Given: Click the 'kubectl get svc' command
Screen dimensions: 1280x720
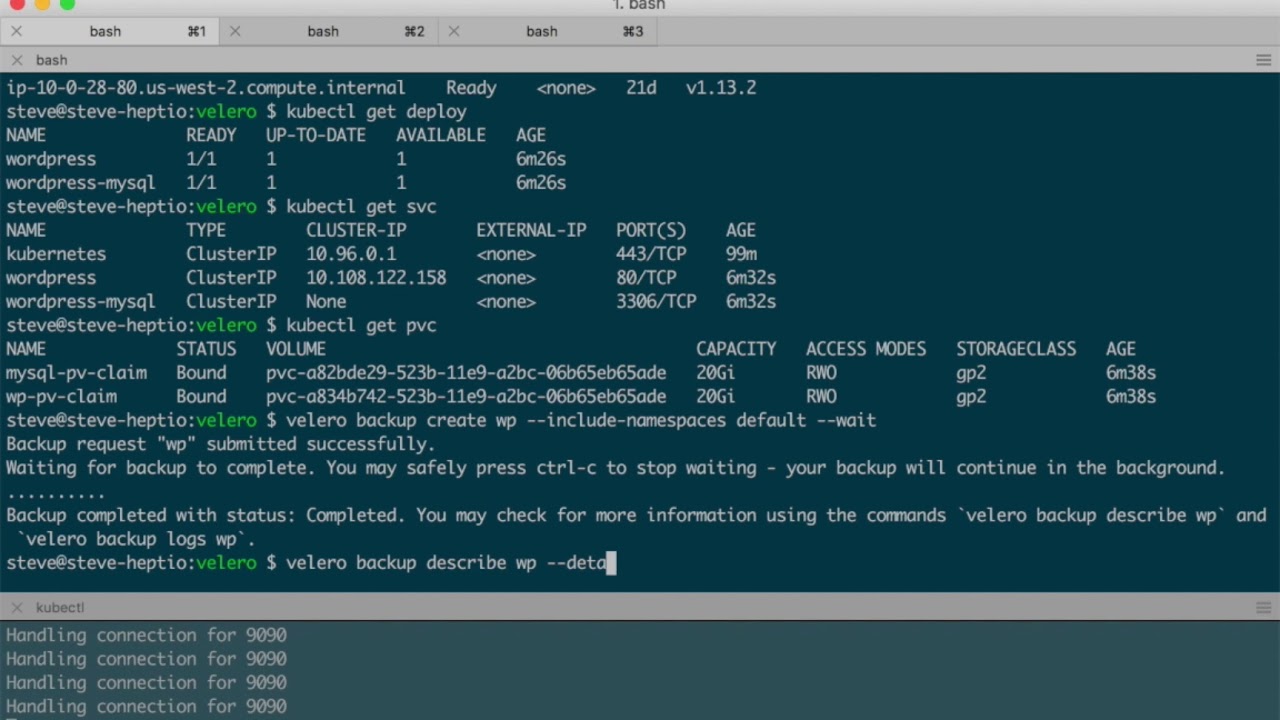Looking at the screenshot, I should pos(361,207).
